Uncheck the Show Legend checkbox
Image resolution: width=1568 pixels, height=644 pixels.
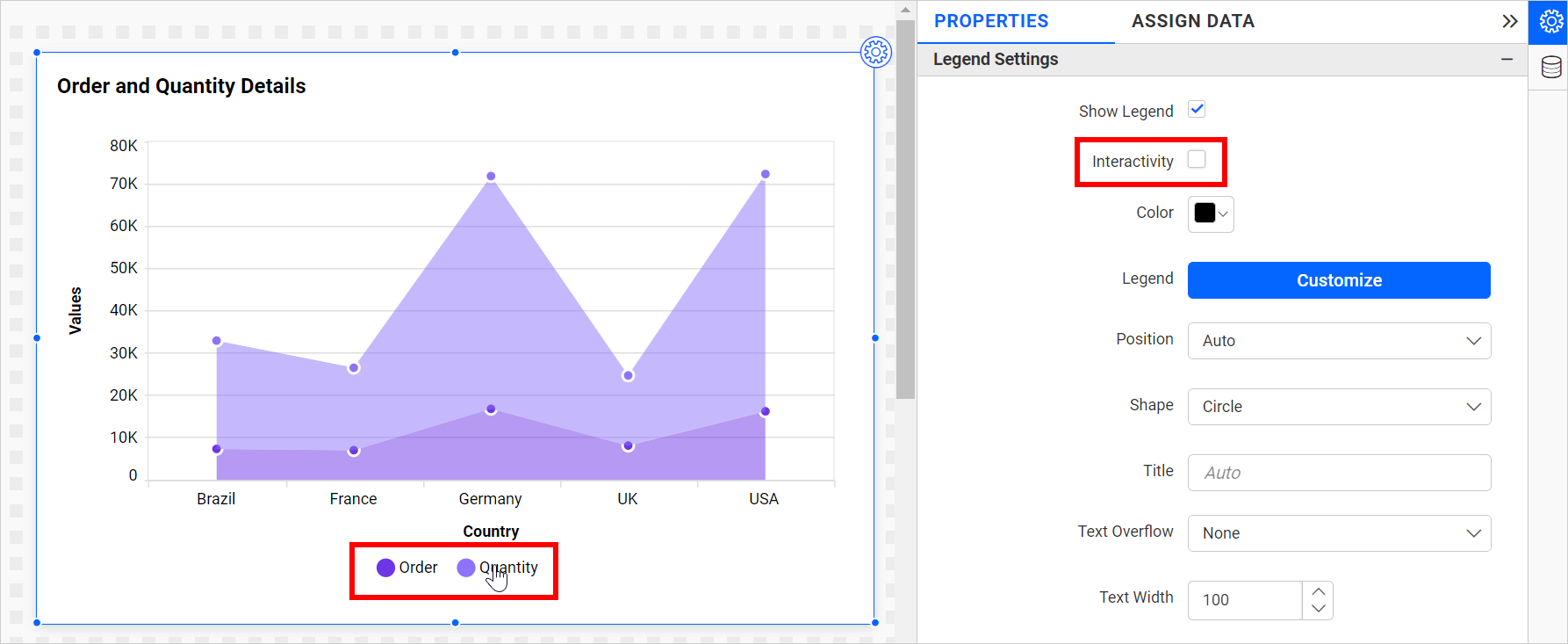[1197, 109]
